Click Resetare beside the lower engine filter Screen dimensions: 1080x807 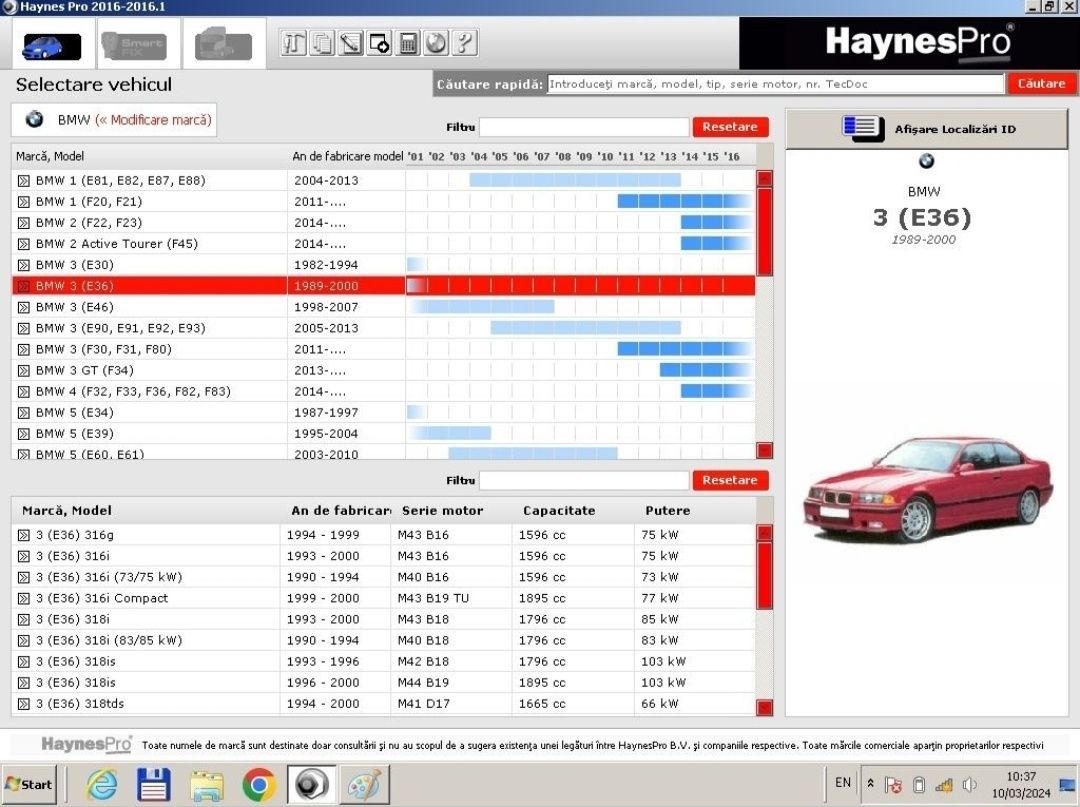730,480
